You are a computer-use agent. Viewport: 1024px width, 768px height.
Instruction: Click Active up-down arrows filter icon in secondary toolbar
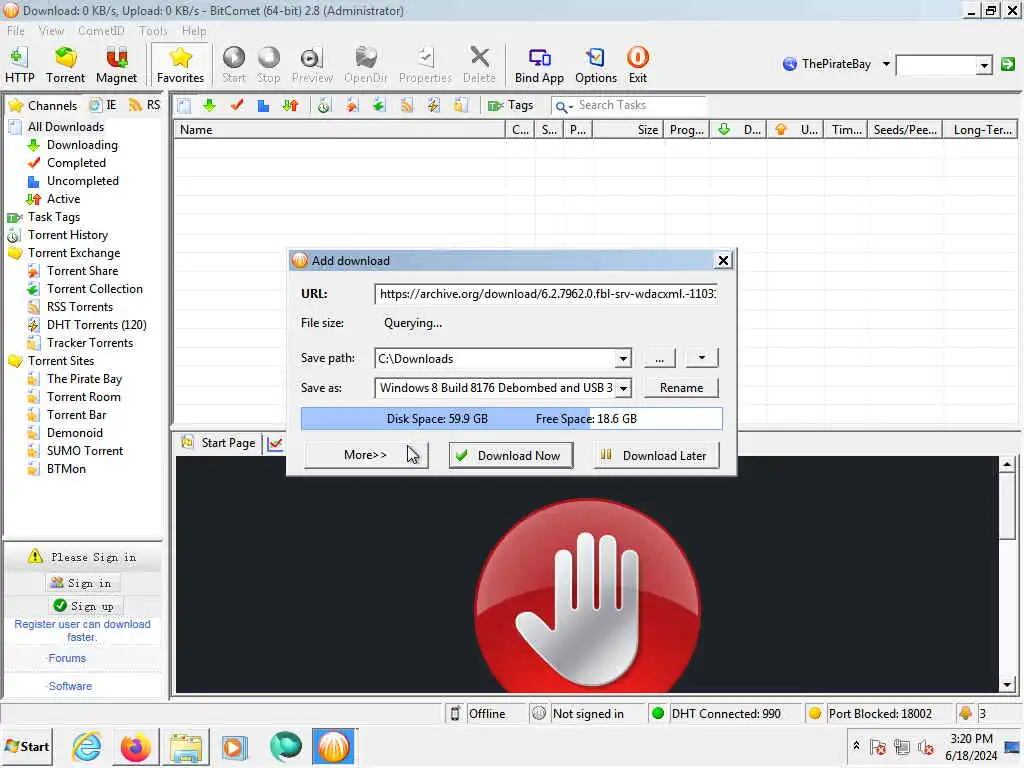pos(290,106)
